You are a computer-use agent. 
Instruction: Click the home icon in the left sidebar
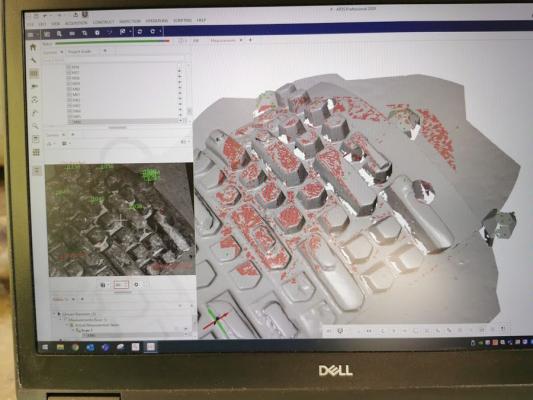pos(33,47)
